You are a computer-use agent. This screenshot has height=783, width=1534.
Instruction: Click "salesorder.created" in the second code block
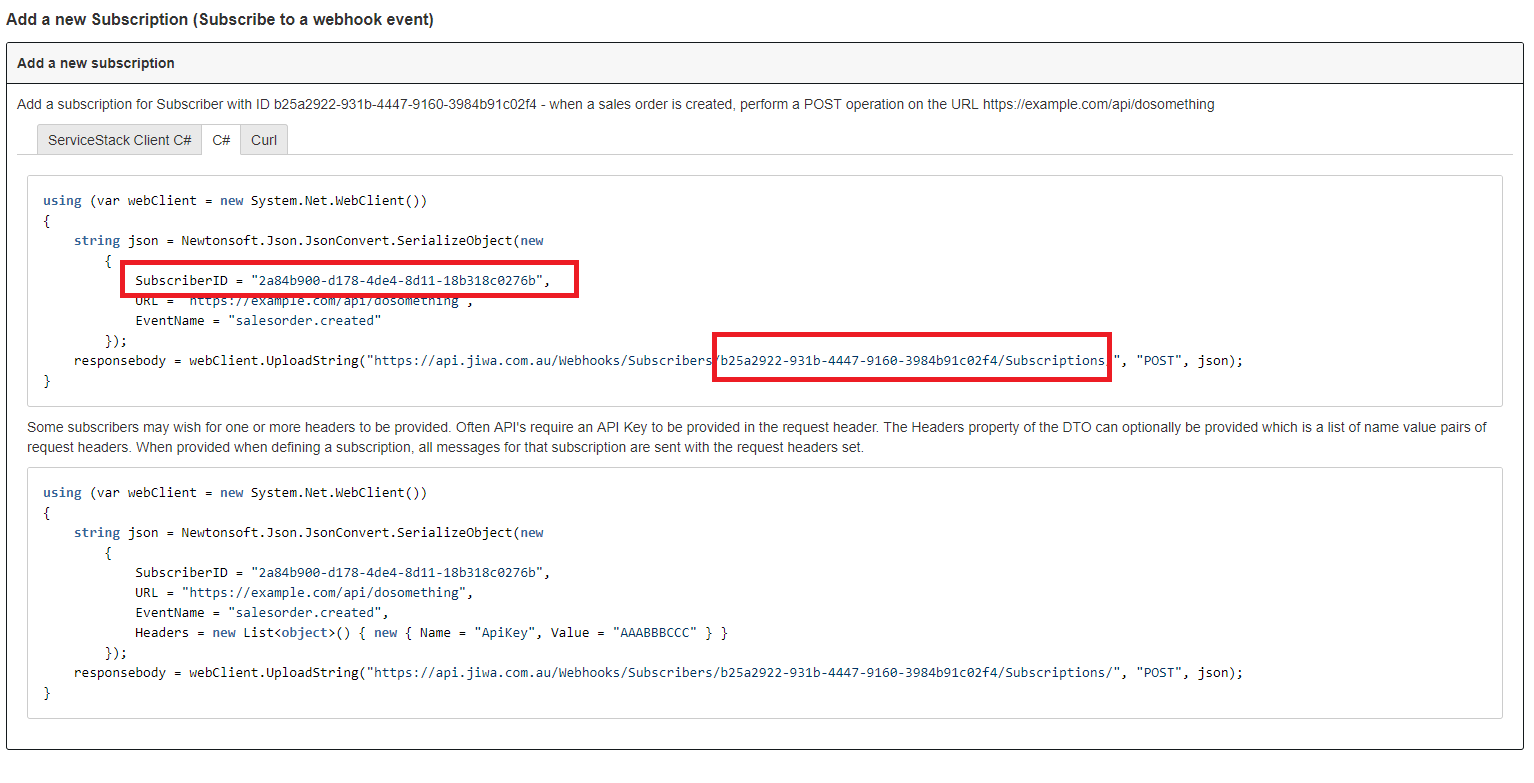305,613
